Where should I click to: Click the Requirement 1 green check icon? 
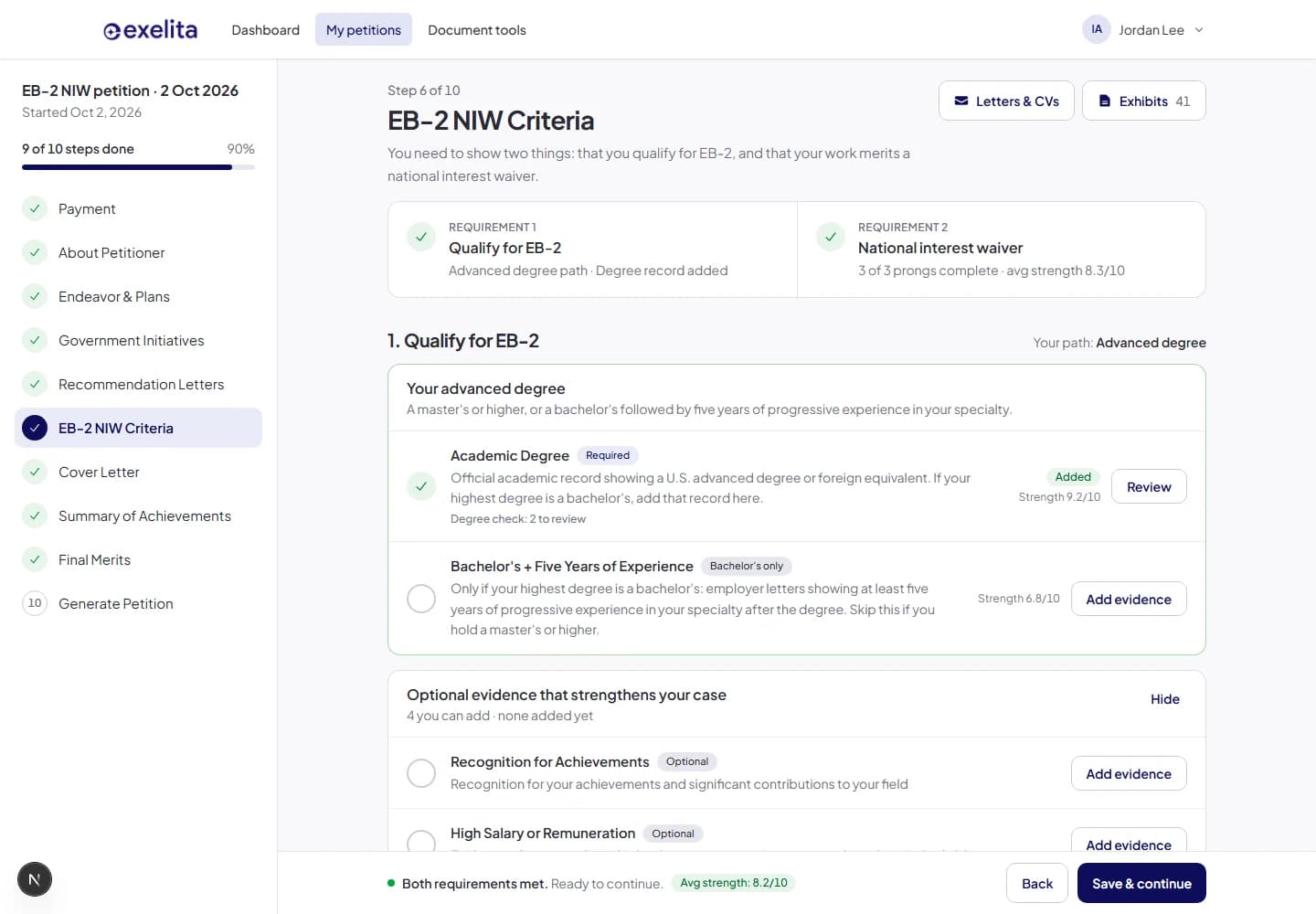(421, 237)
